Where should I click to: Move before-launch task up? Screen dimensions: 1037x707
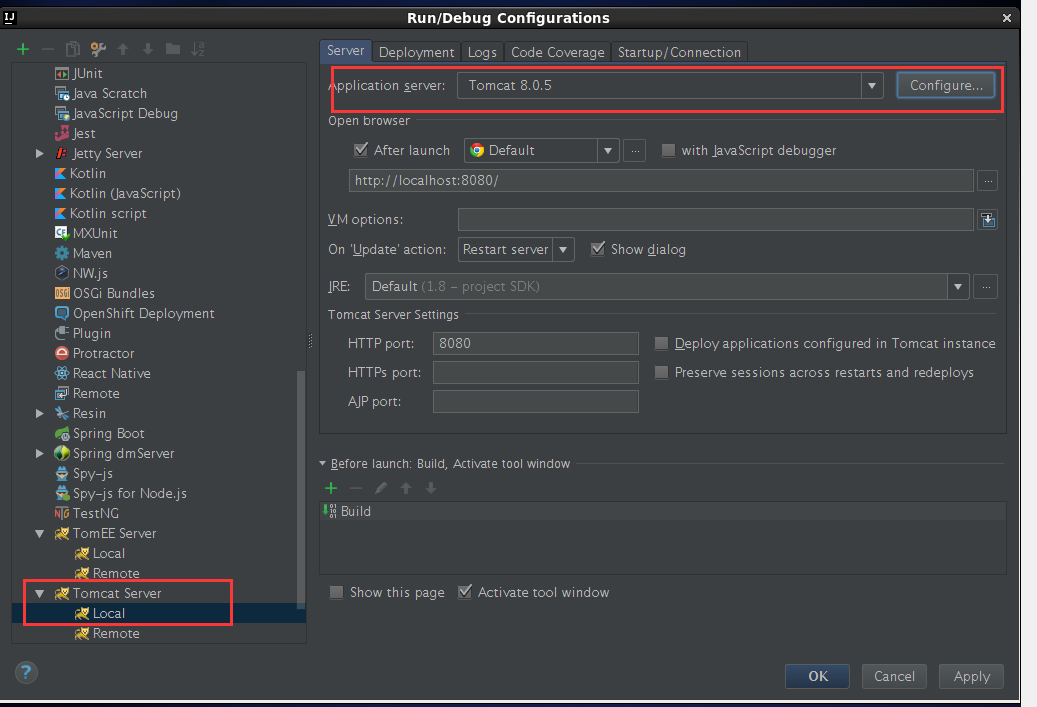click(406, 488)
